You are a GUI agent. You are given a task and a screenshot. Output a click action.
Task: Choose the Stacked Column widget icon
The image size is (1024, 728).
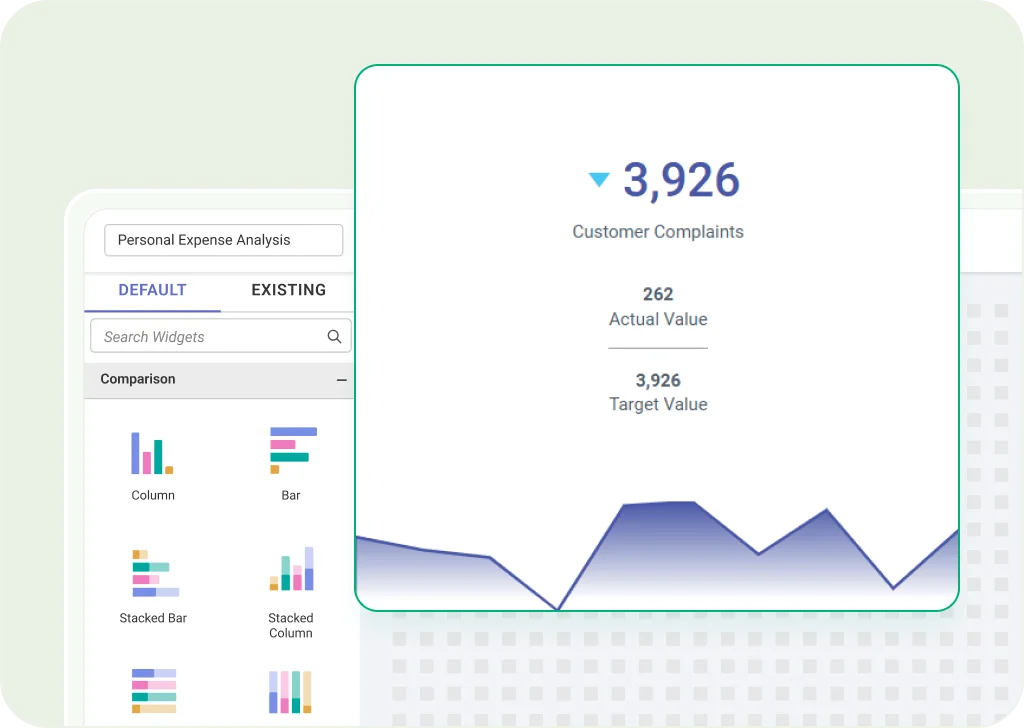(291, 569)
